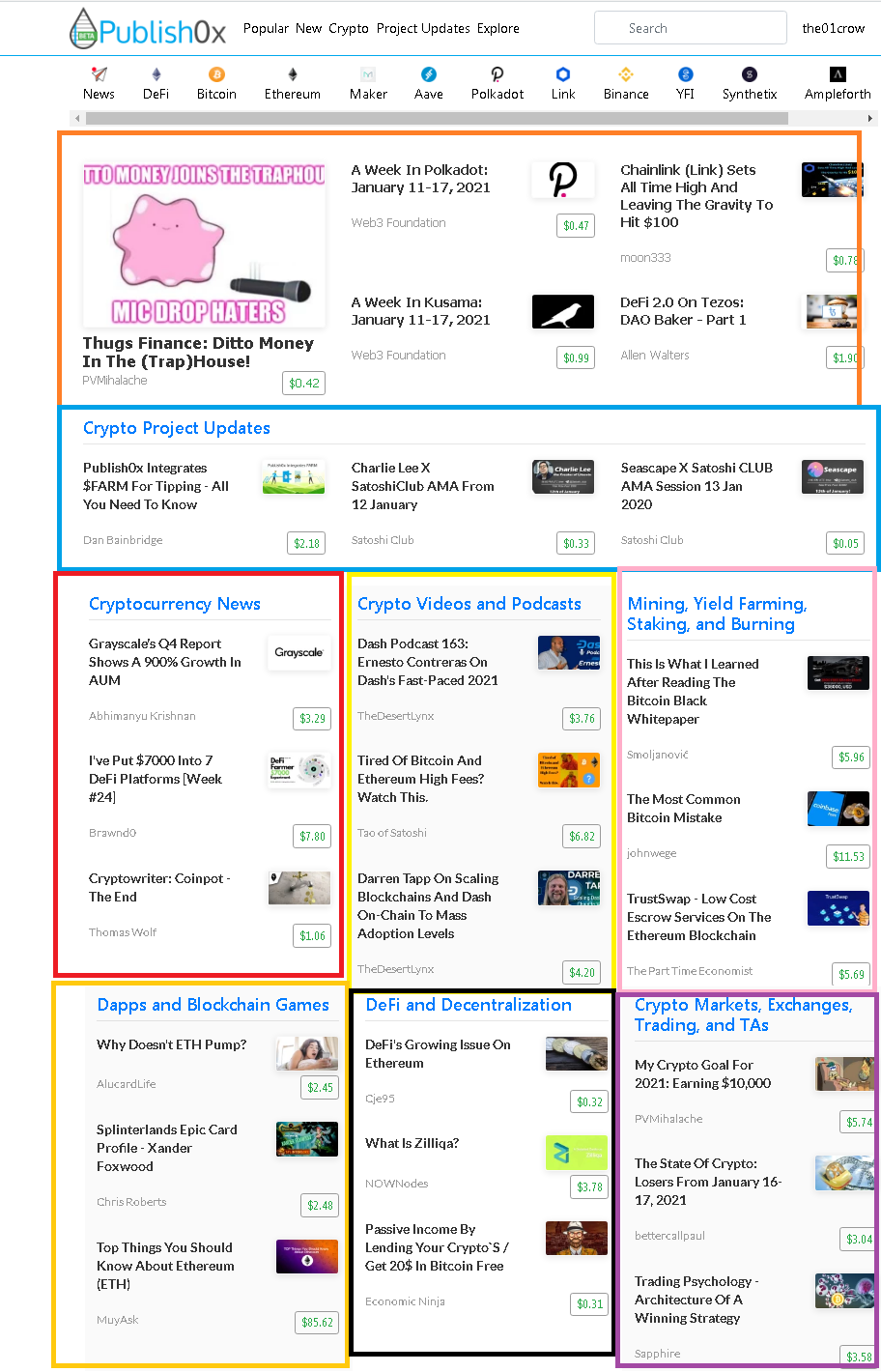Select the Synthetix category icon
The width and height of the screenshot is (881, 1372).
(750, 74)
